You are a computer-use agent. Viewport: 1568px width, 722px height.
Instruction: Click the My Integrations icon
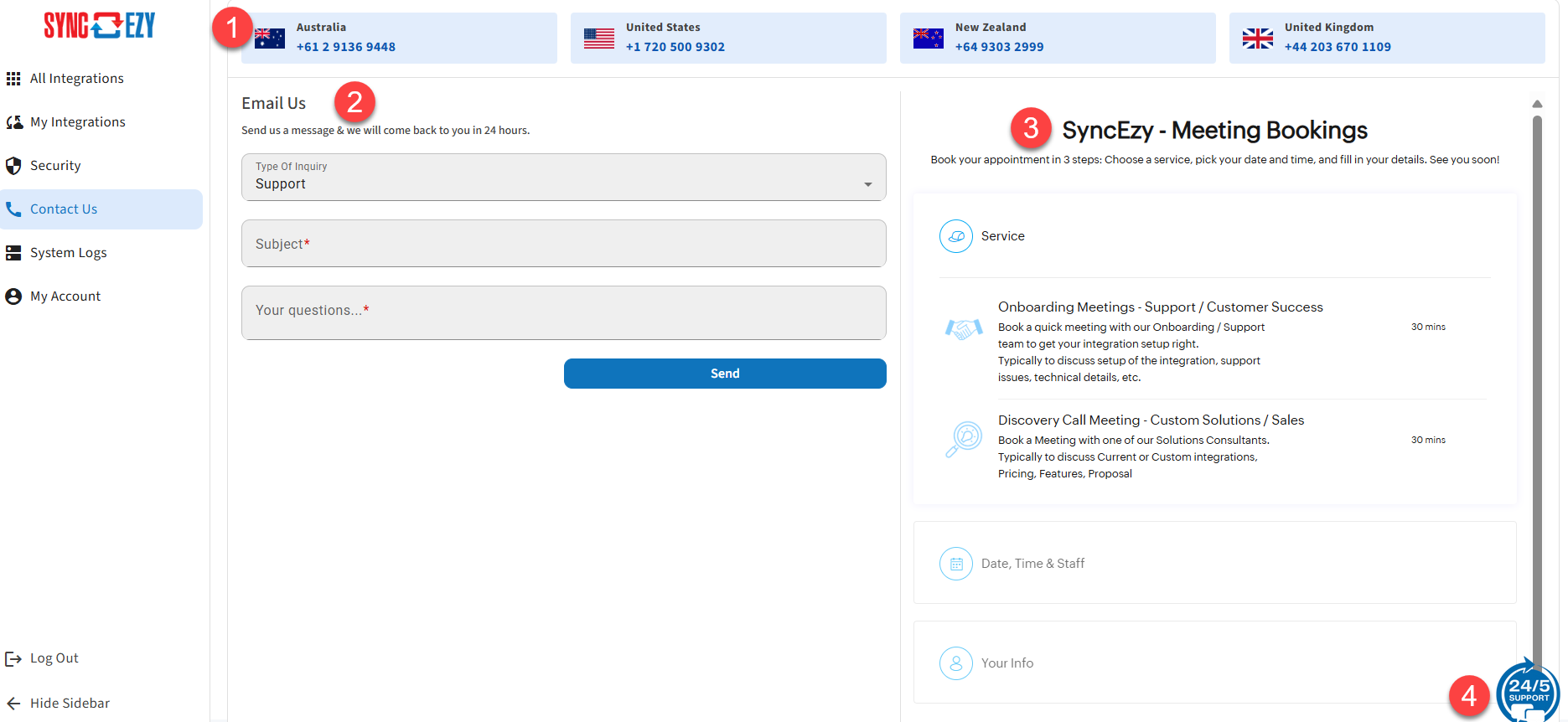[13, 122]
